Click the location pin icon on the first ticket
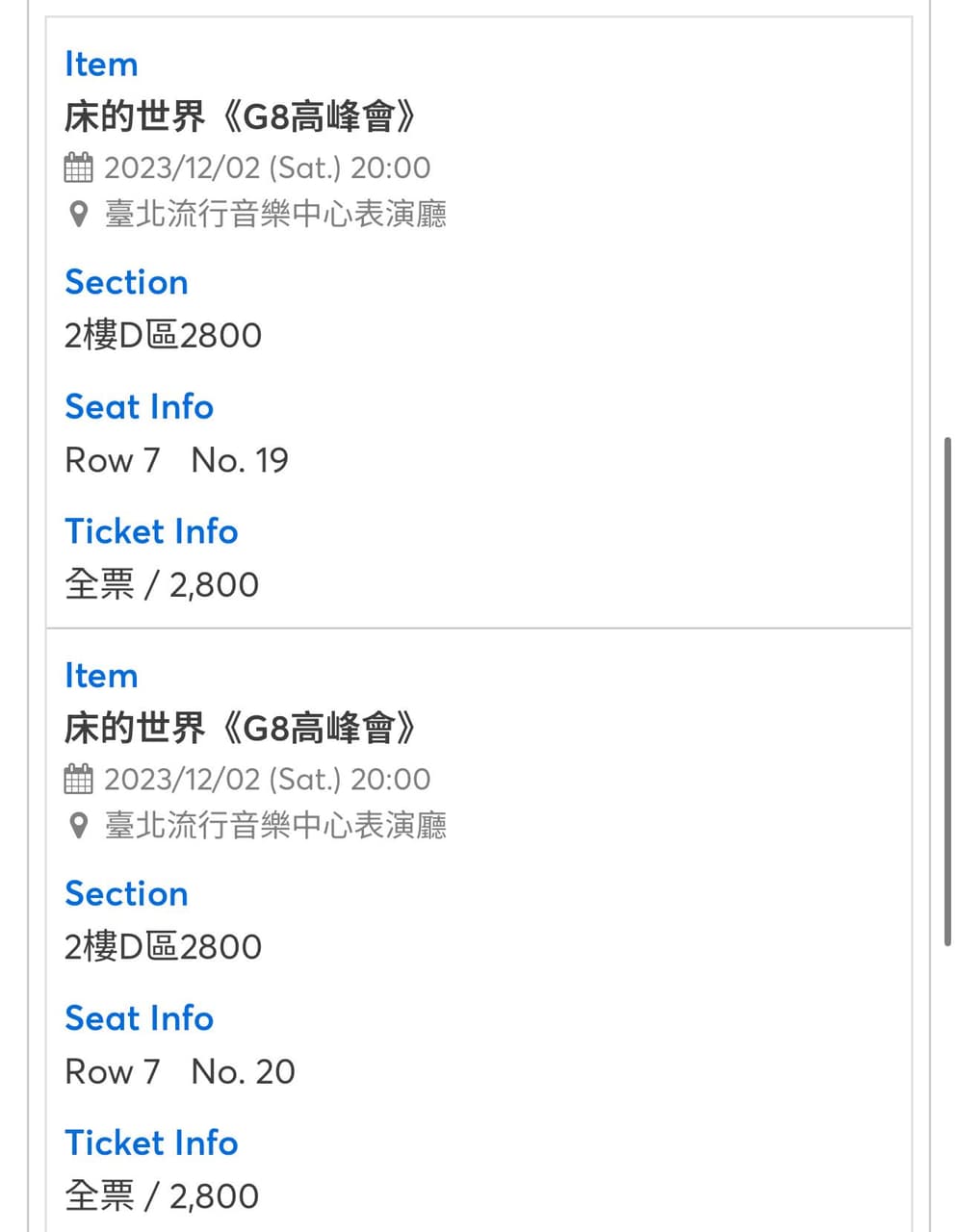The width and height of the screenshot is (958, 1232). coord(79,214)
